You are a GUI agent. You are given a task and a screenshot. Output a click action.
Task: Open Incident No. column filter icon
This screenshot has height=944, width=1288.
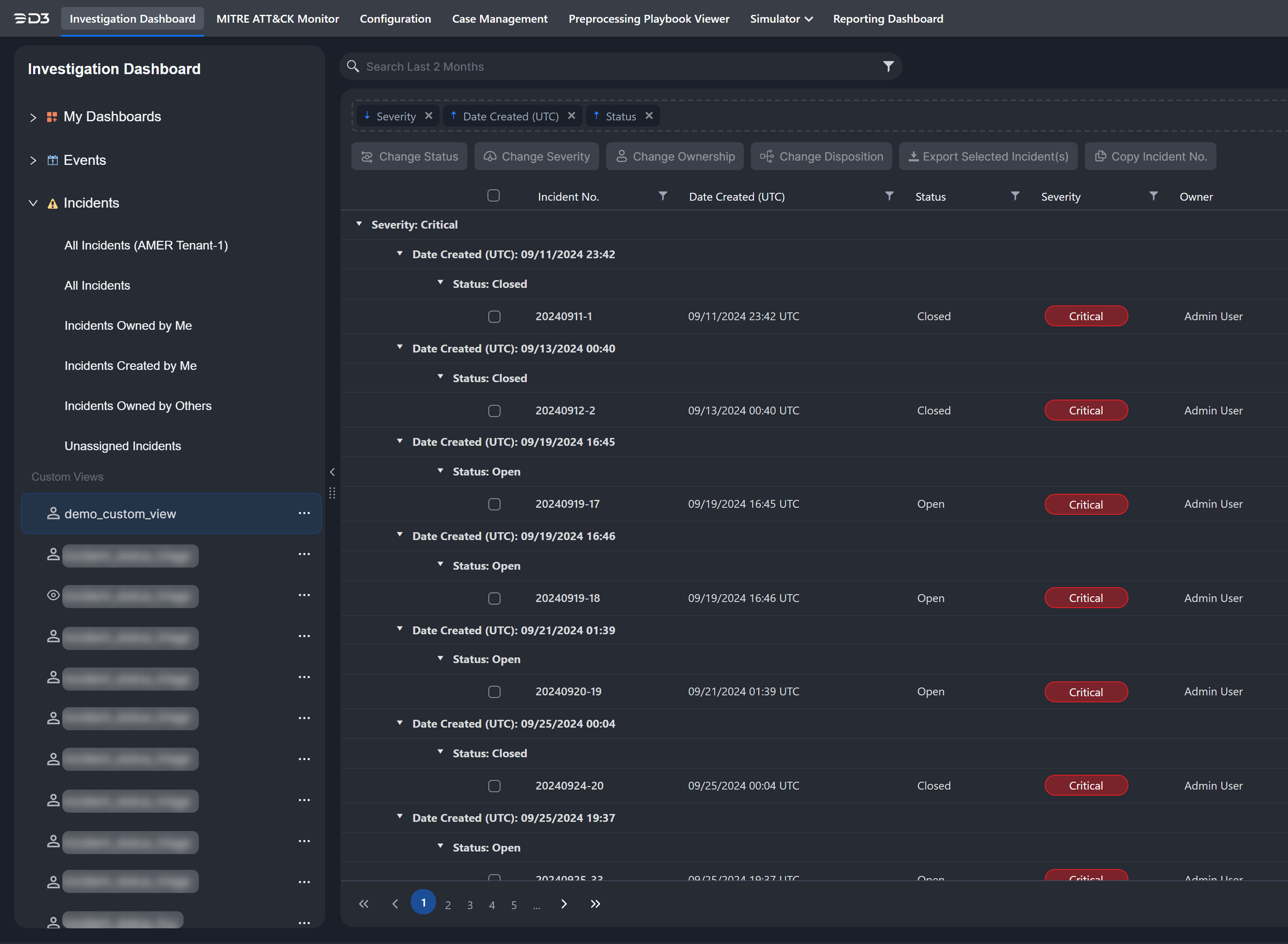(663, 196)
